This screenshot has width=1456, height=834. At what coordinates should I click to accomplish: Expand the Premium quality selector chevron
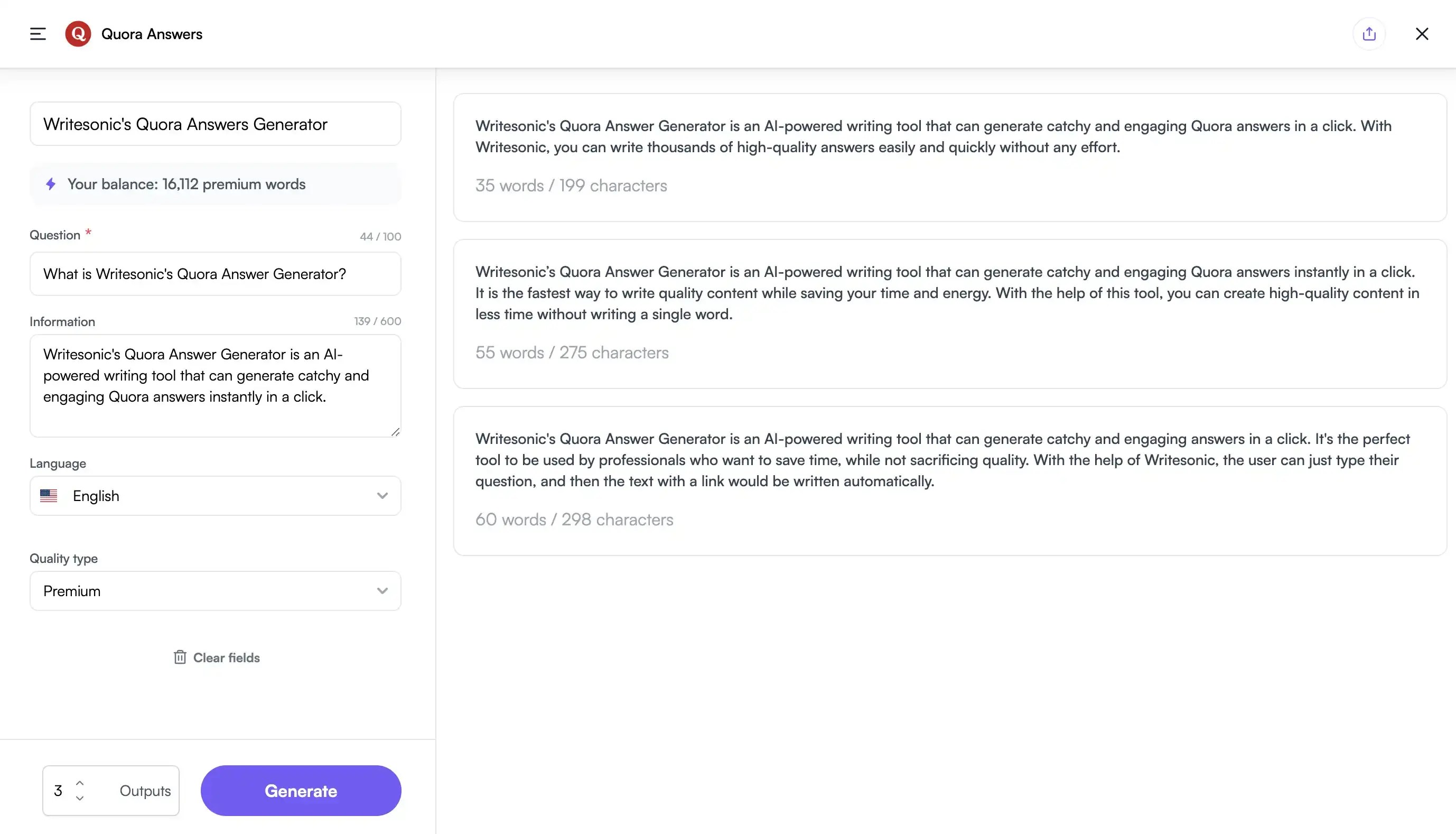382,590
